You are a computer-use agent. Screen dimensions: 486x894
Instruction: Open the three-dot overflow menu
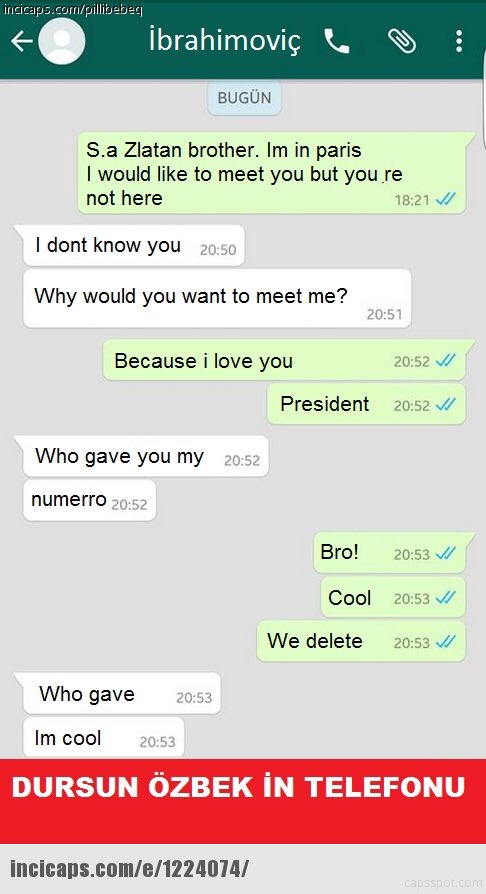click(459, 41)
